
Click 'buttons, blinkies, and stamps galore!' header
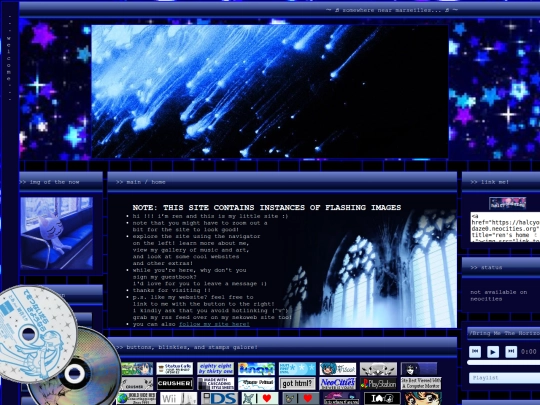(x=282, y=347)
